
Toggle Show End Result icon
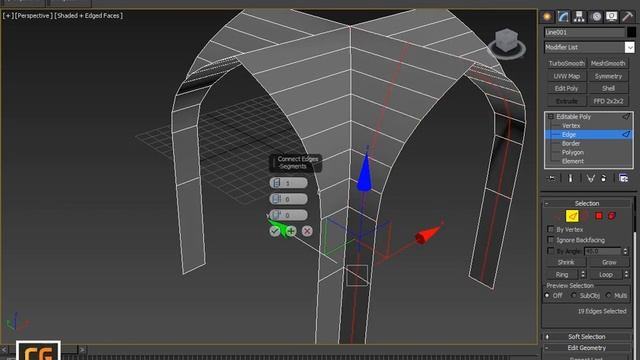point(571,178)
